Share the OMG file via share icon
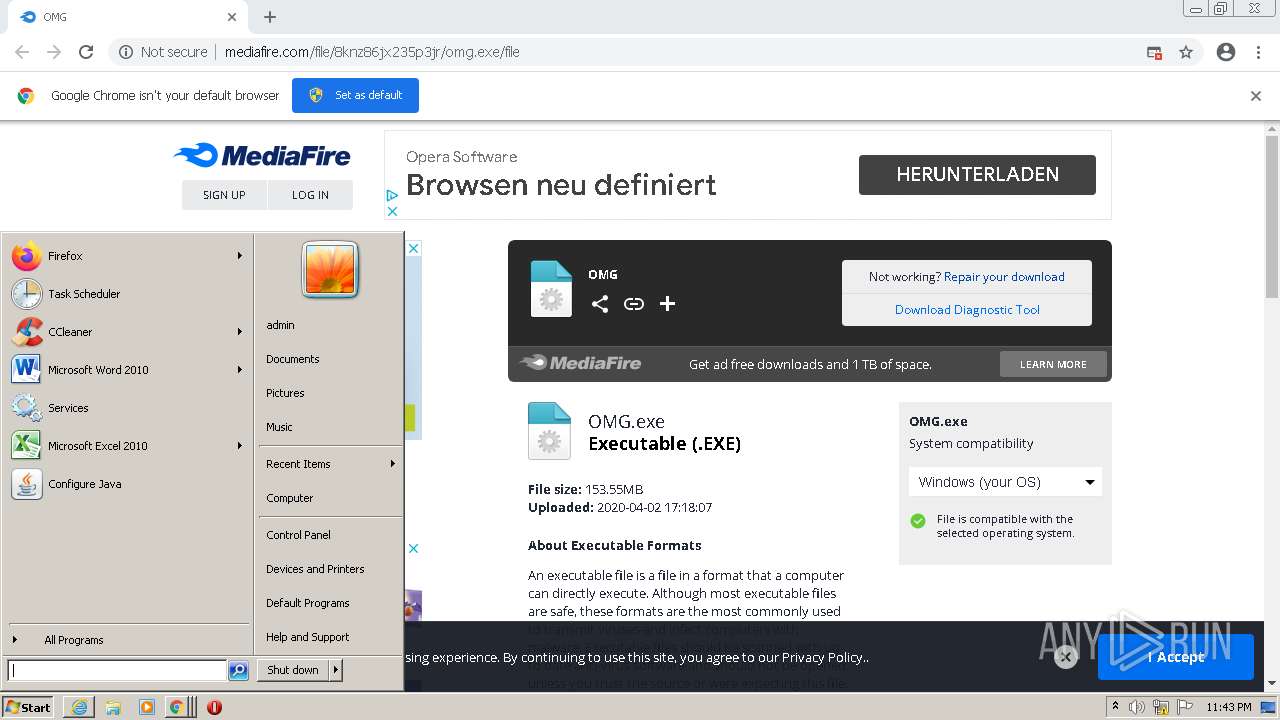This screenshot has width=1280, height=720. point(600,304)
